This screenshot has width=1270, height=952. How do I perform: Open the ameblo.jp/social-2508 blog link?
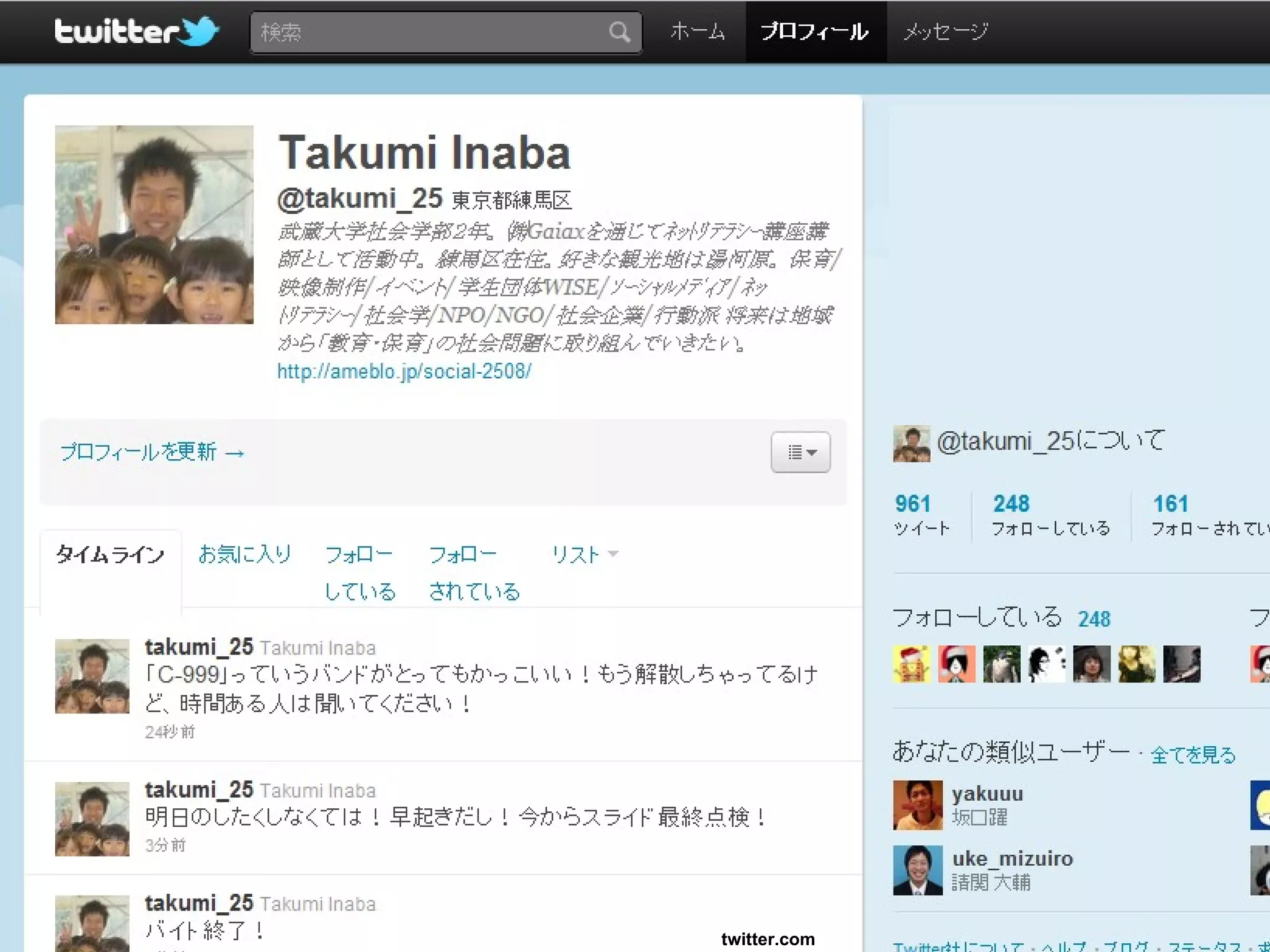pyautogui.click(x=404, y=371)
